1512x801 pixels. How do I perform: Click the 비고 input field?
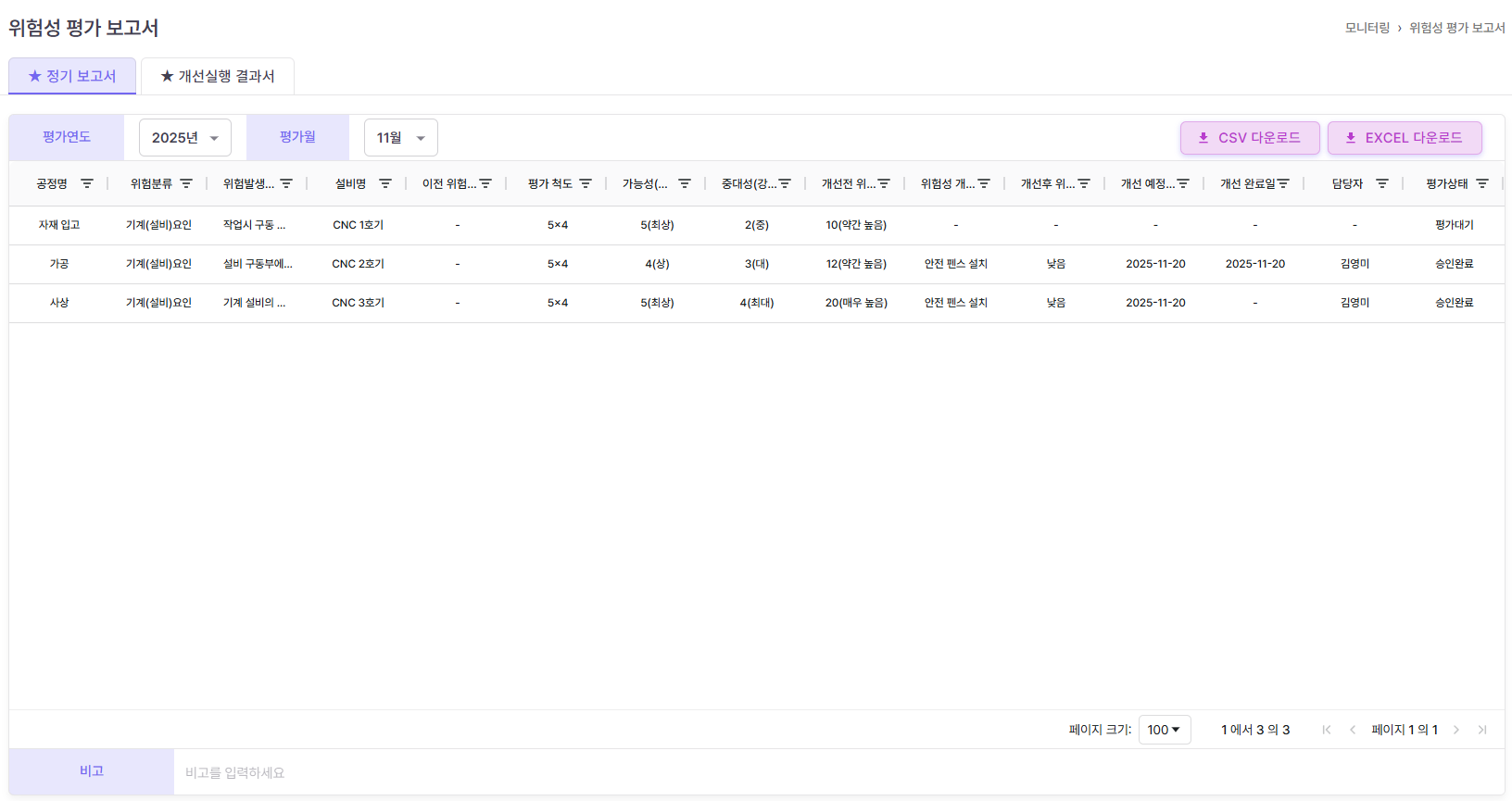834,772
